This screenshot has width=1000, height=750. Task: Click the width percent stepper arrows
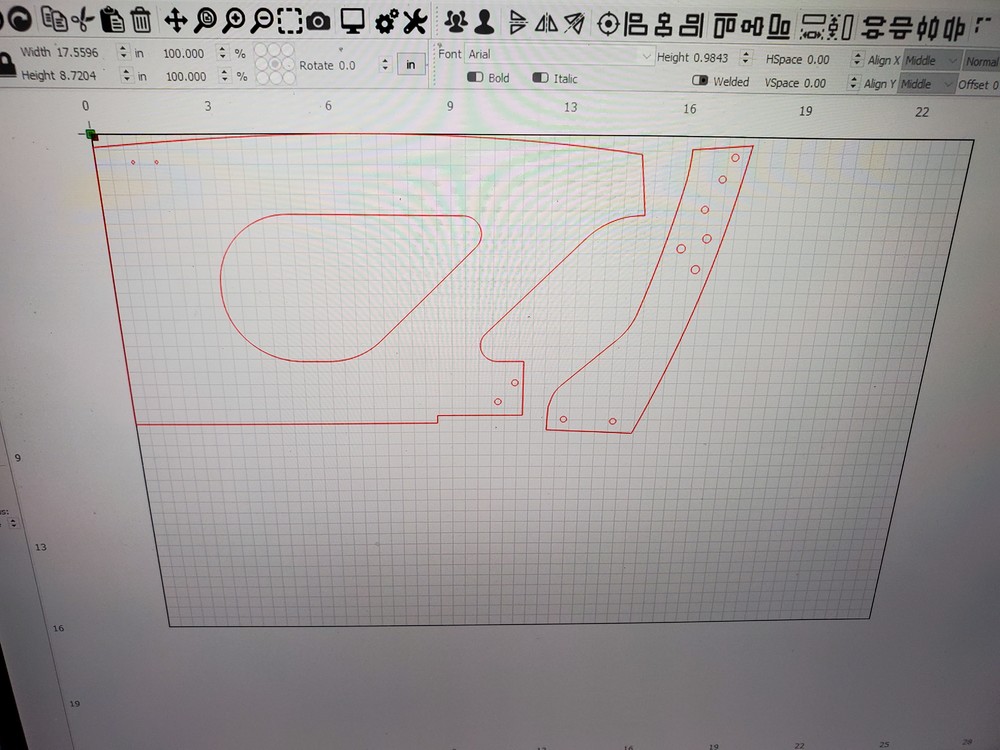tap(222, 52)
